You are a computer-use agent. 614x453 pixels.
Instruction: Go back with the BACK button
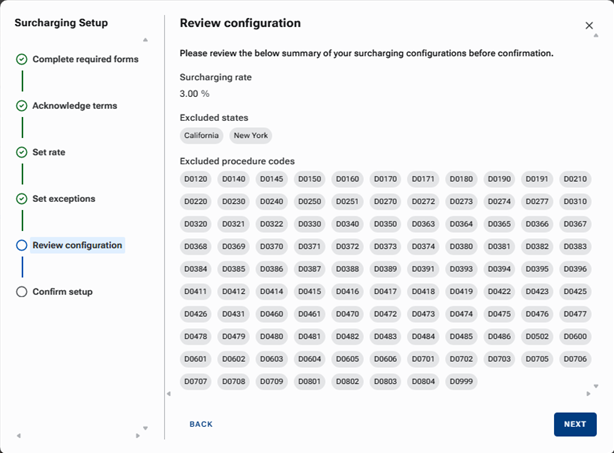[x=201, y=424]
